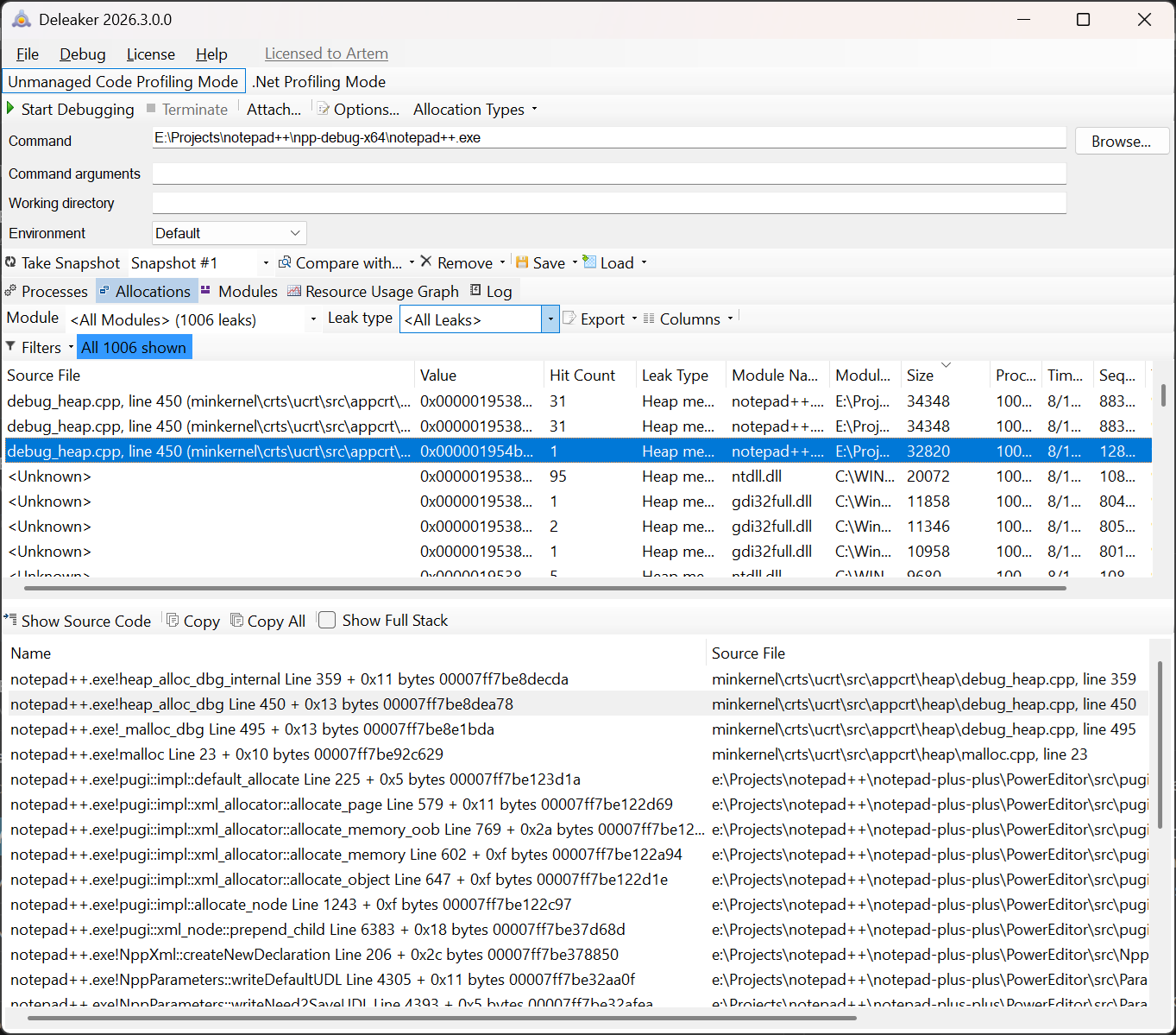Select the ntdll.dll row with size 20072
This screenshot has width=1176, height=1035.
(578, 476)
